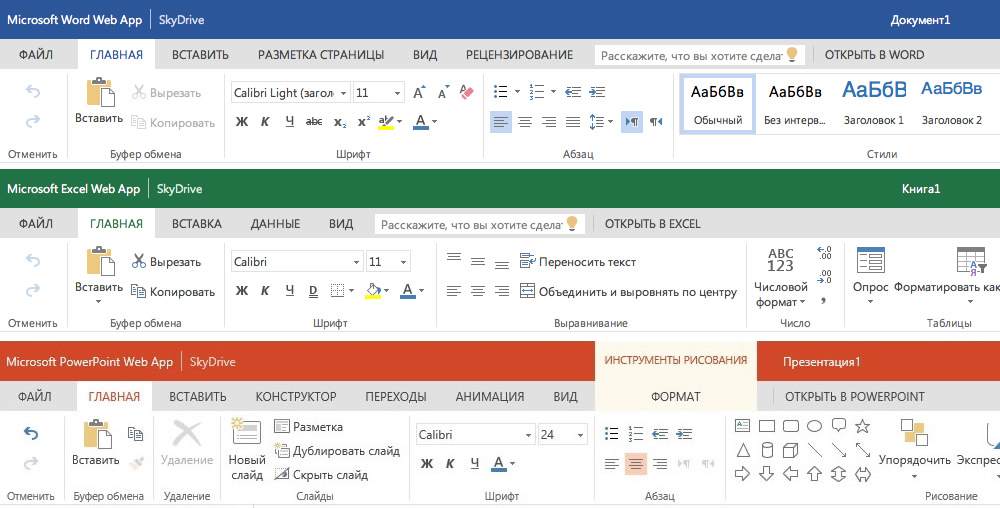Image resolution: width=1000 pixels, height=508 pixels.
Task: Toggle align left in Word paragraph
Action: click(x=501, y=121)
